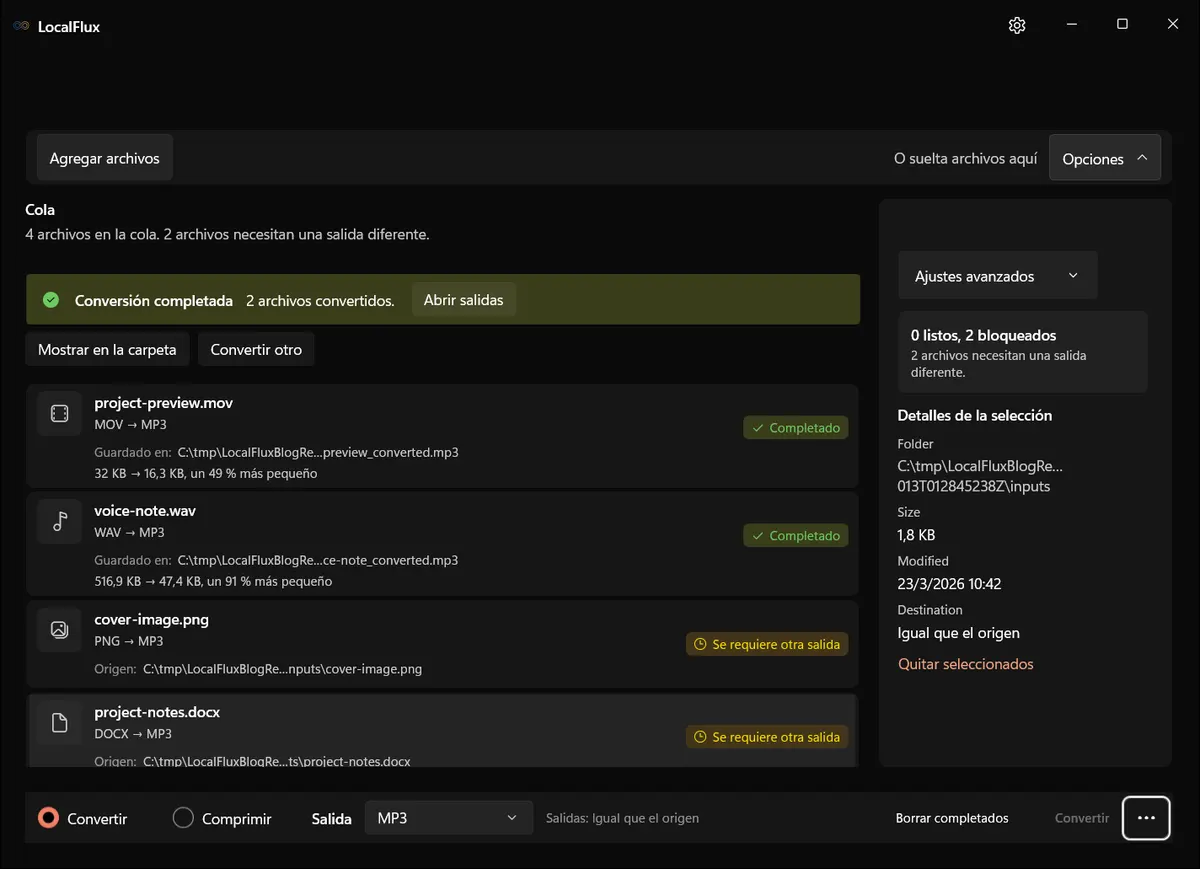The image size is (1200, 869).
Task: Click the disabled Convertir action button
Action: (1082, 818)
